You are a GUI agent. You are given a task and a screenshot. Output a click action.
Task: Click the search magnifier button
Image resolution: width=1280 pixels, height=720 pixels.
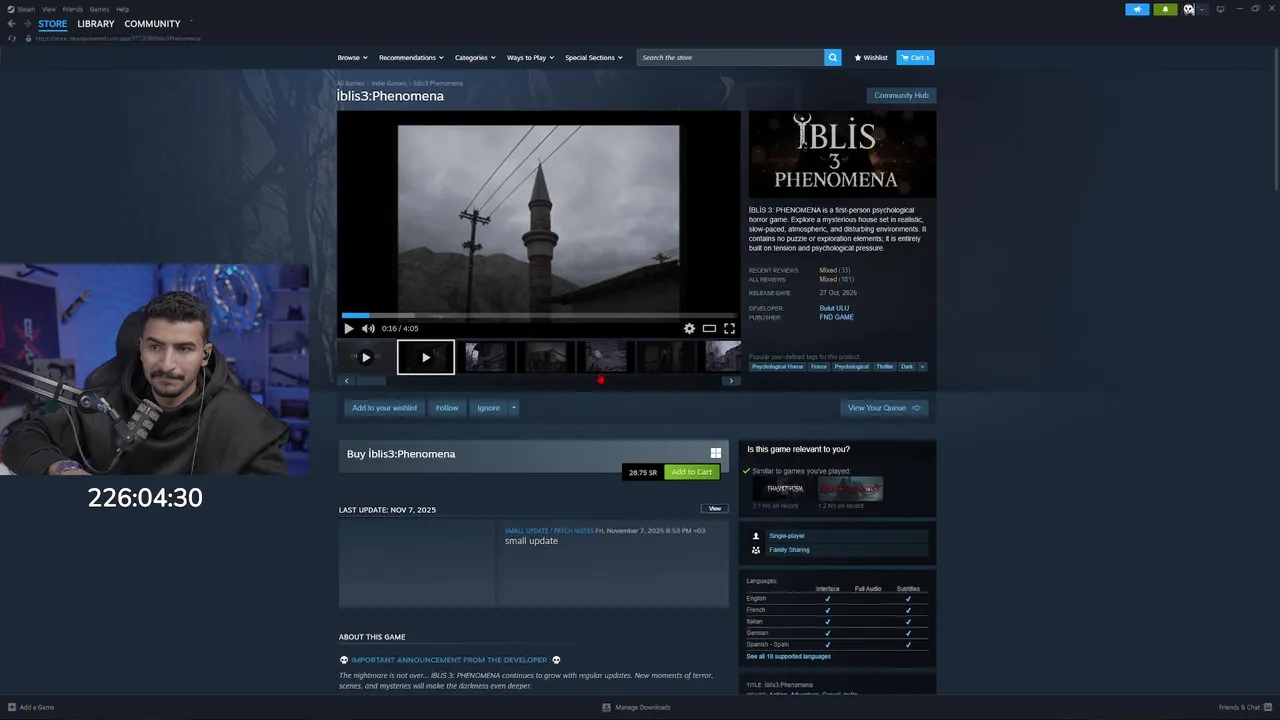click(833, 57)
